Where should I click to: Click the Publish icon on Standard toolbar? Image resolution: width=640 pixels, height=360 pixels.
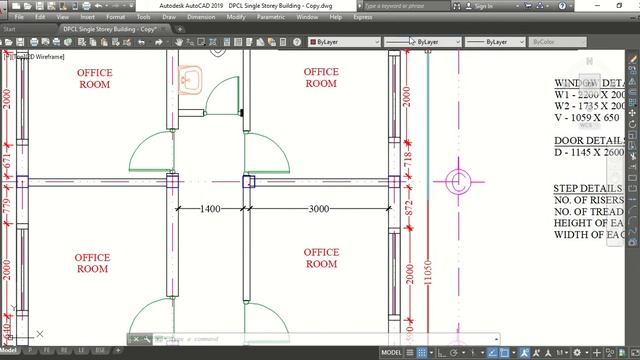[x=56, y=42]
